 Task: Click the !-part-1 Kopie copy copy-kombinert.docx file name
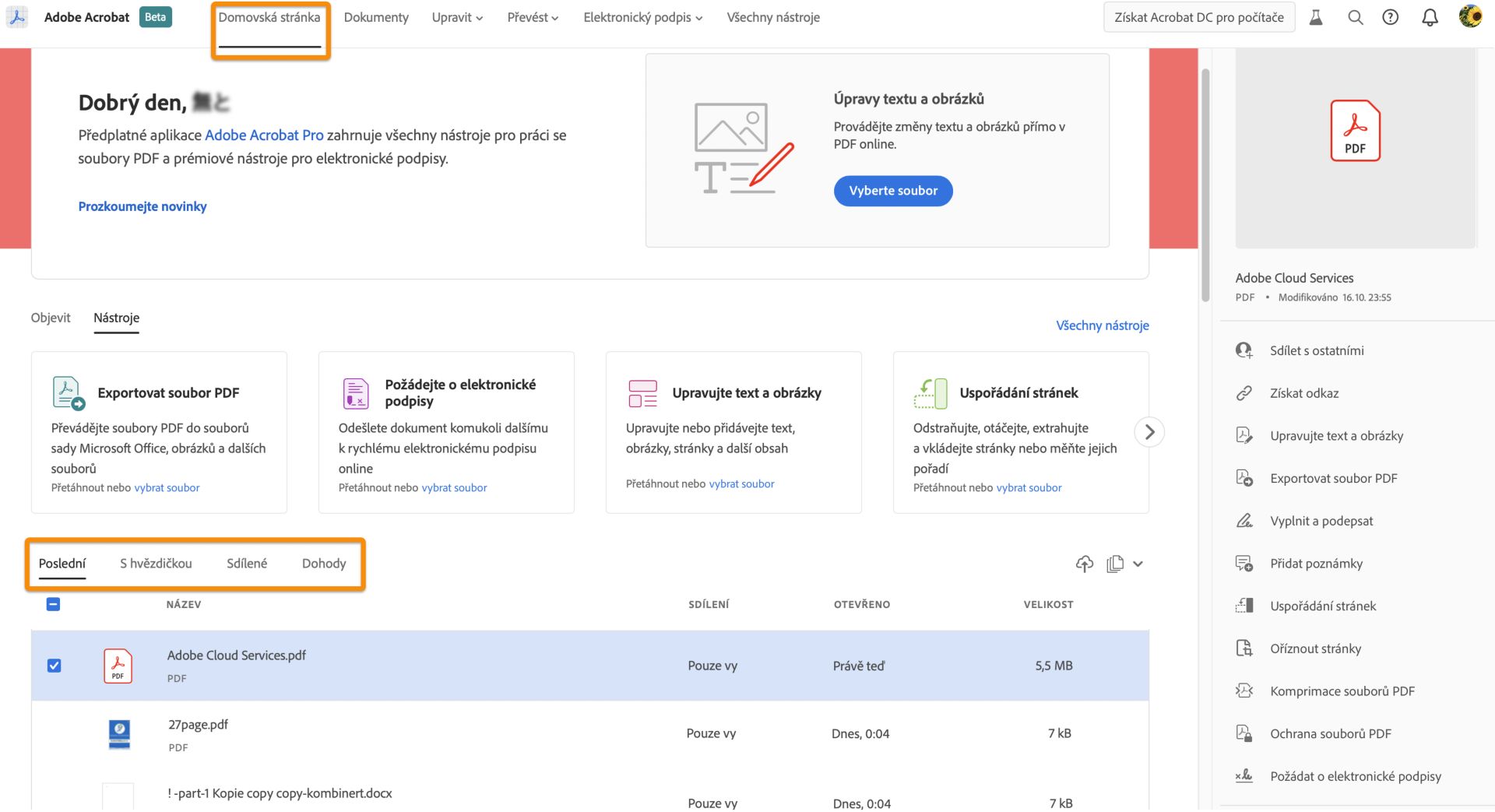[280, 793]
